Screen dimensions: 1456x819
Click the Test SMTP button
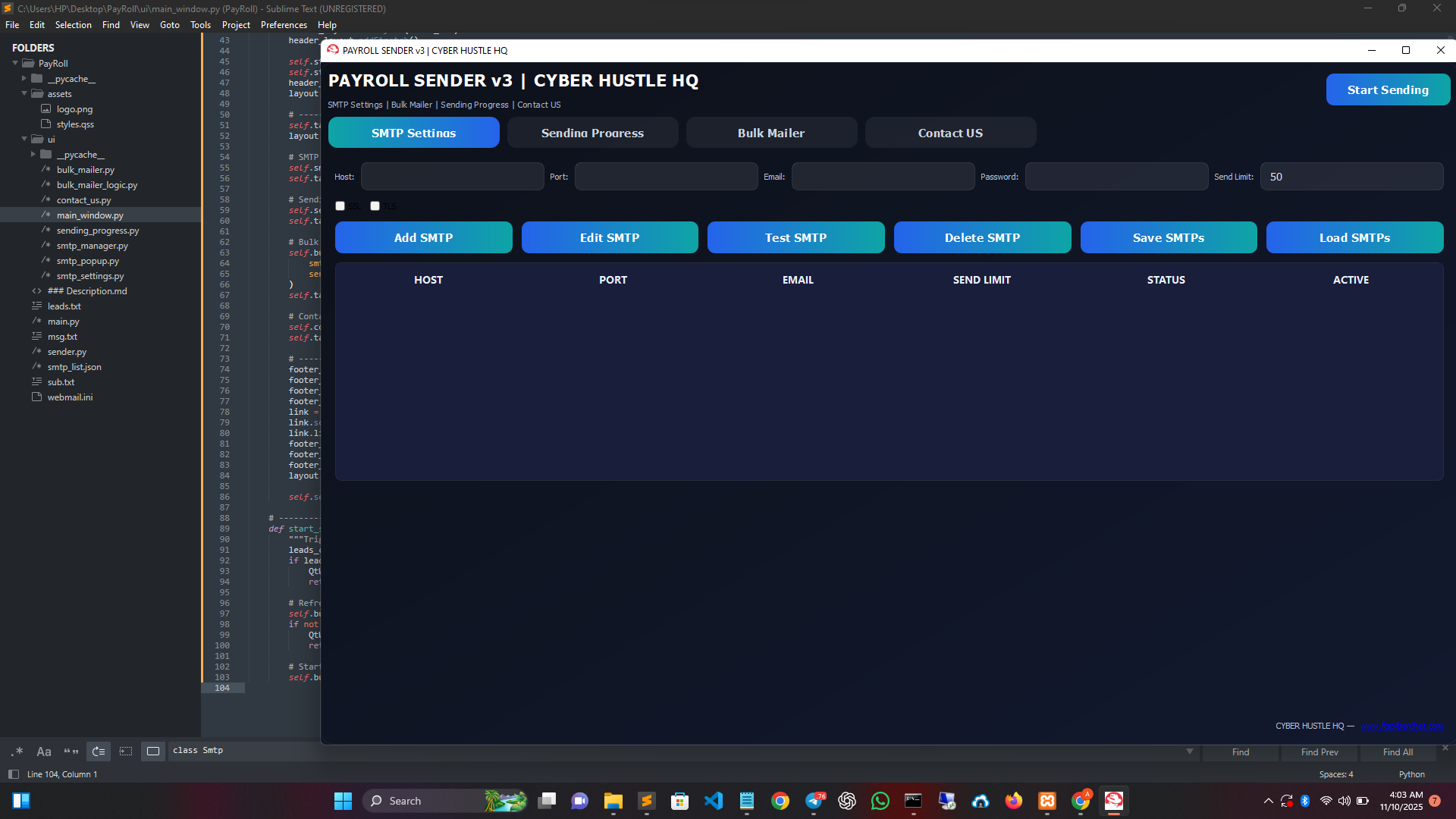795,237
